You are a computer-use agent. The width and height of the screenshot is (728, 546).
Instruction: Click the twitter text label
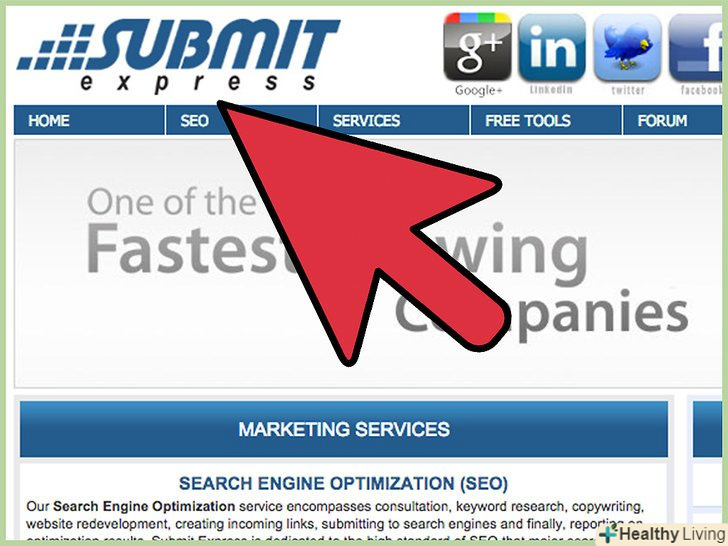coord(628,90)
